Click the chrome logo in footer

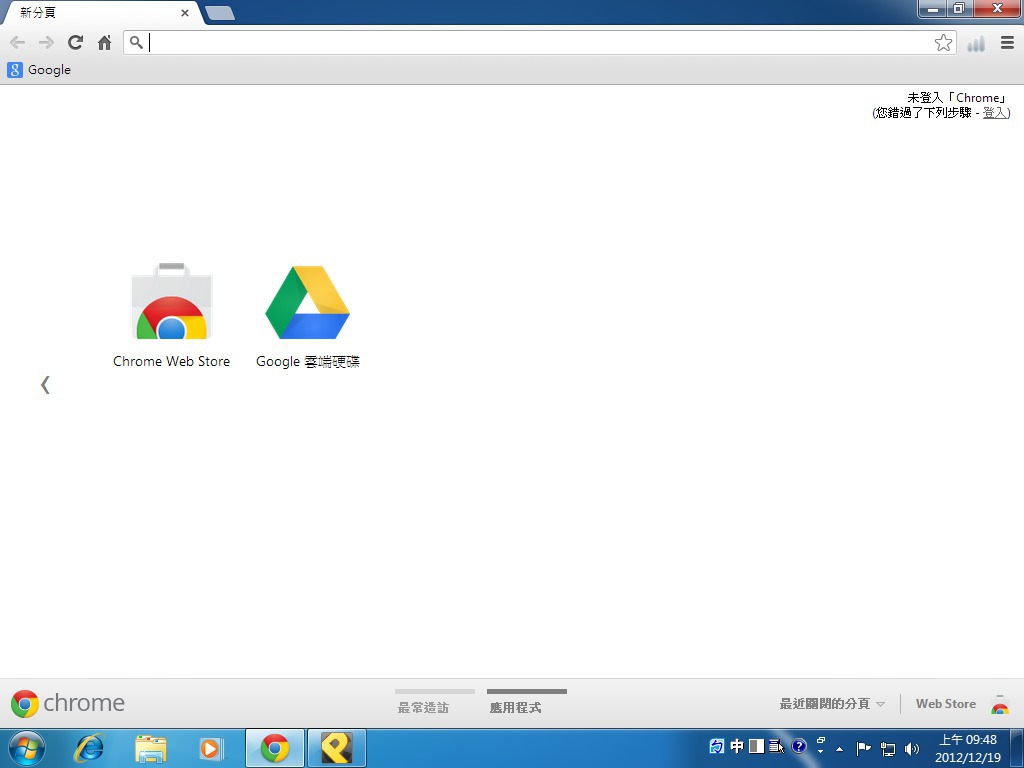coord(67,703)
